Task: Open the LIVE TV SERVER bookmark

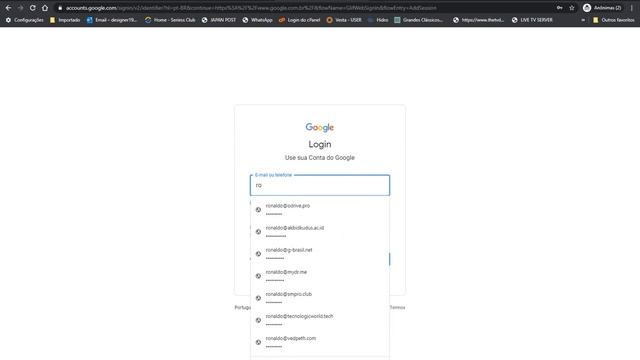Action: coord(532,20)
